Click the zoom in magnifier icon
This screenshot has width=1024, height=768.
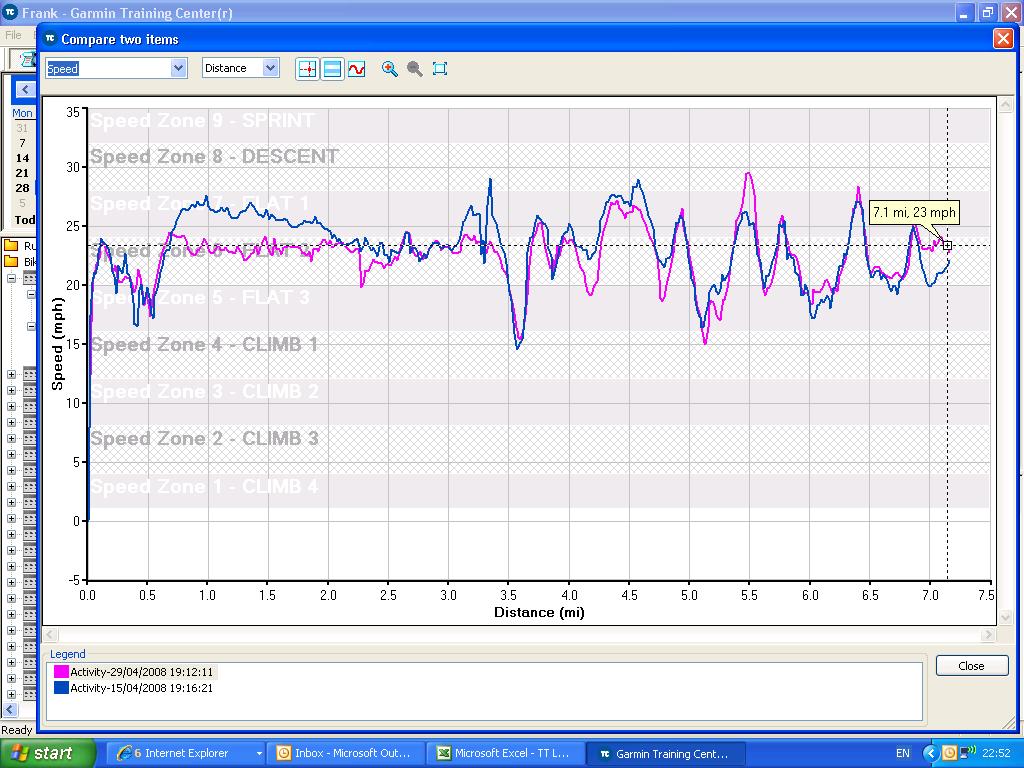coord(390,69)
